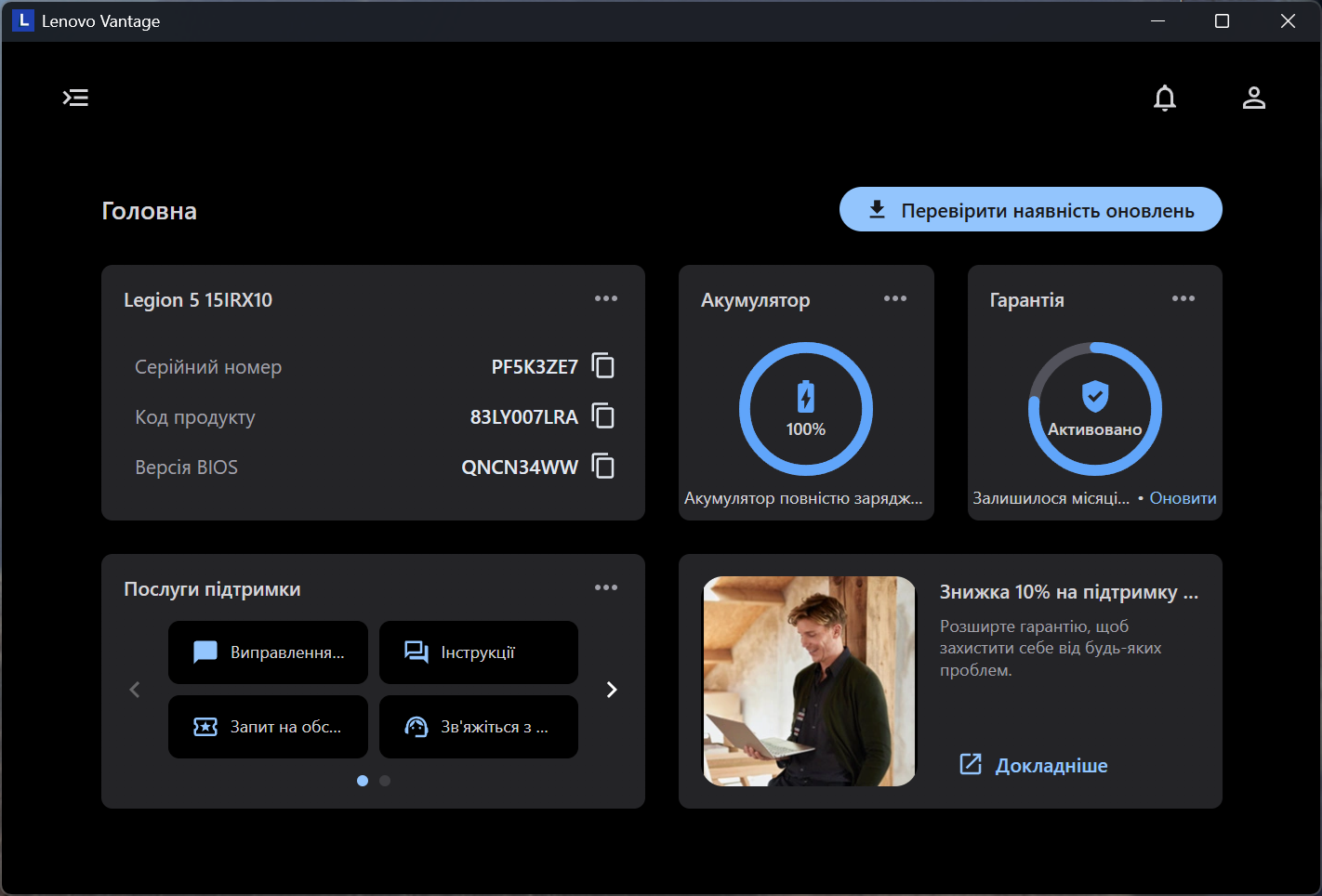Screen dimensions: 1322x896
Task: Click Акумулятор повністю заряджений status text
Action: coord(804,498)
